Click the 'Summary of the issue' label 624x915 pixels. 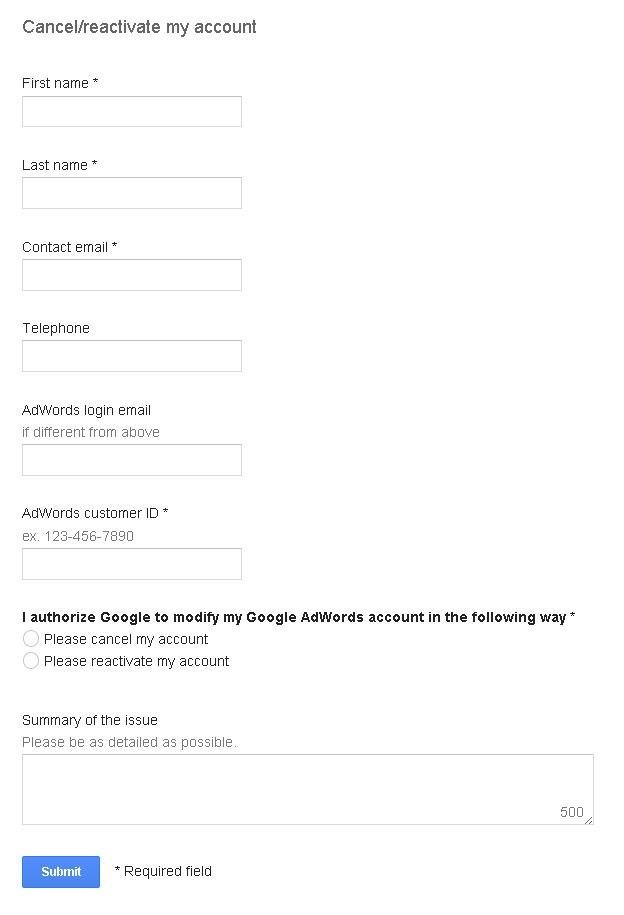click(x=90, y=720)
